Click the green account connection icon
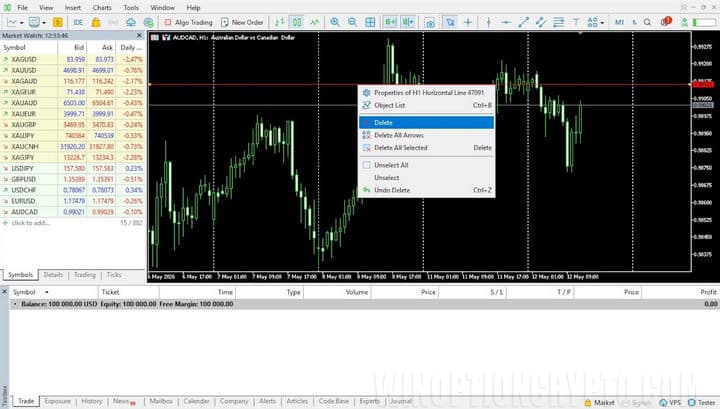 coord(685,22)
